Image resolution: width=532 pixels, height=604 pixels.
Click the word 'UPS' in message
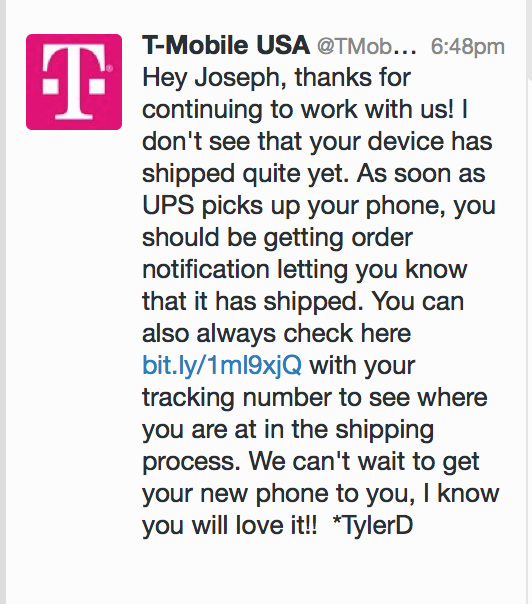168,205
